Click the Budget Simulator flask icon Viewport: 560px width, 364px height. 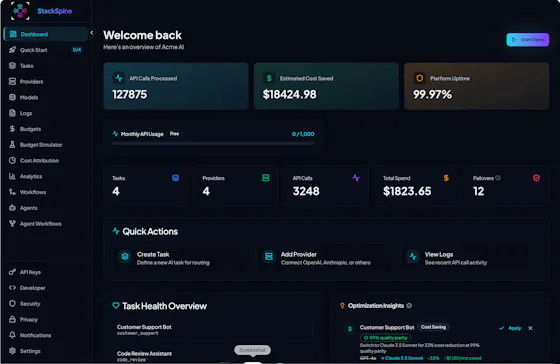12,145
